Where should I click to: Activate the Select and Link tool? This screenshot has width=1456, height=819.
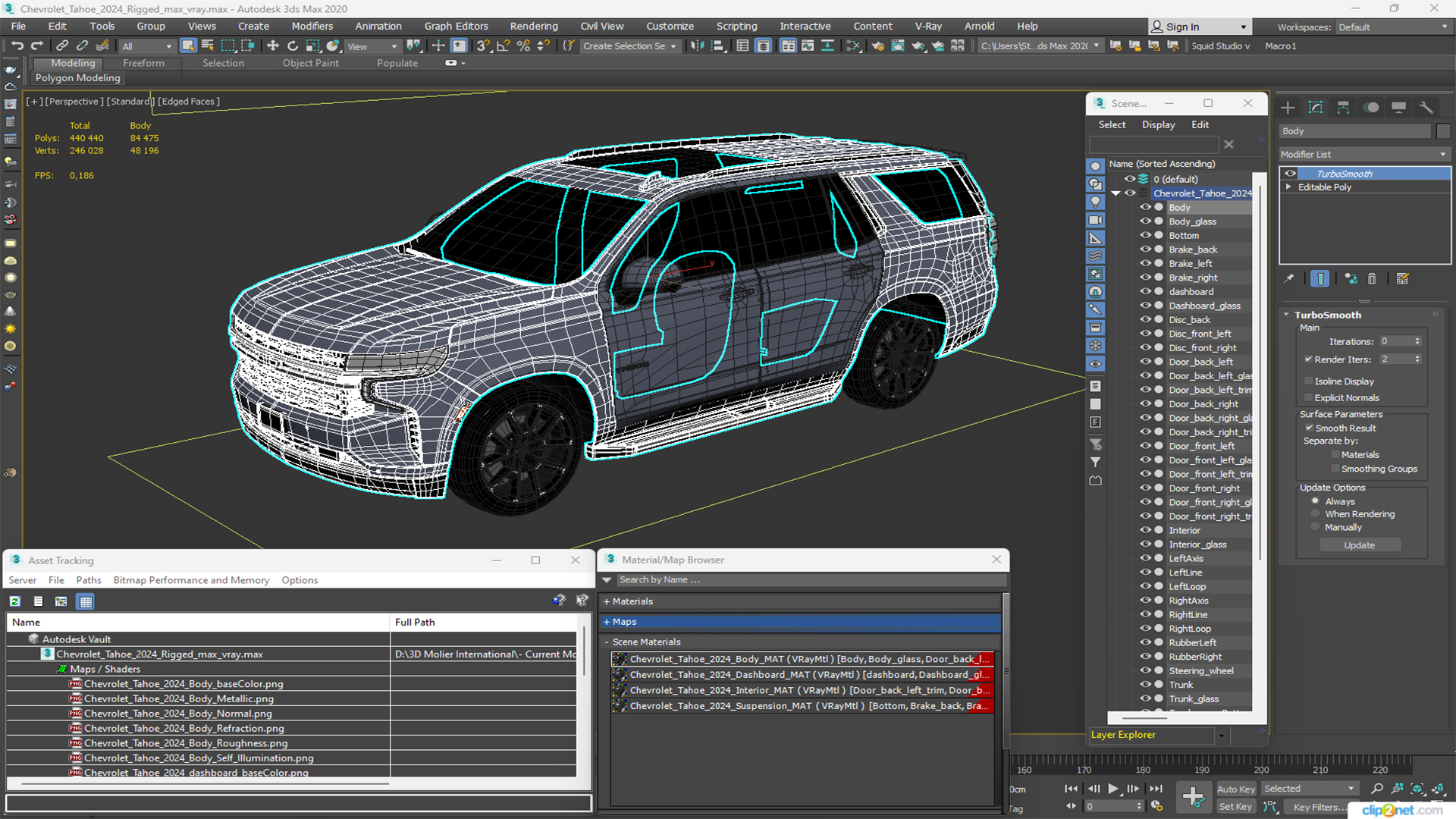pyautogui.click(x=63, y=46)
